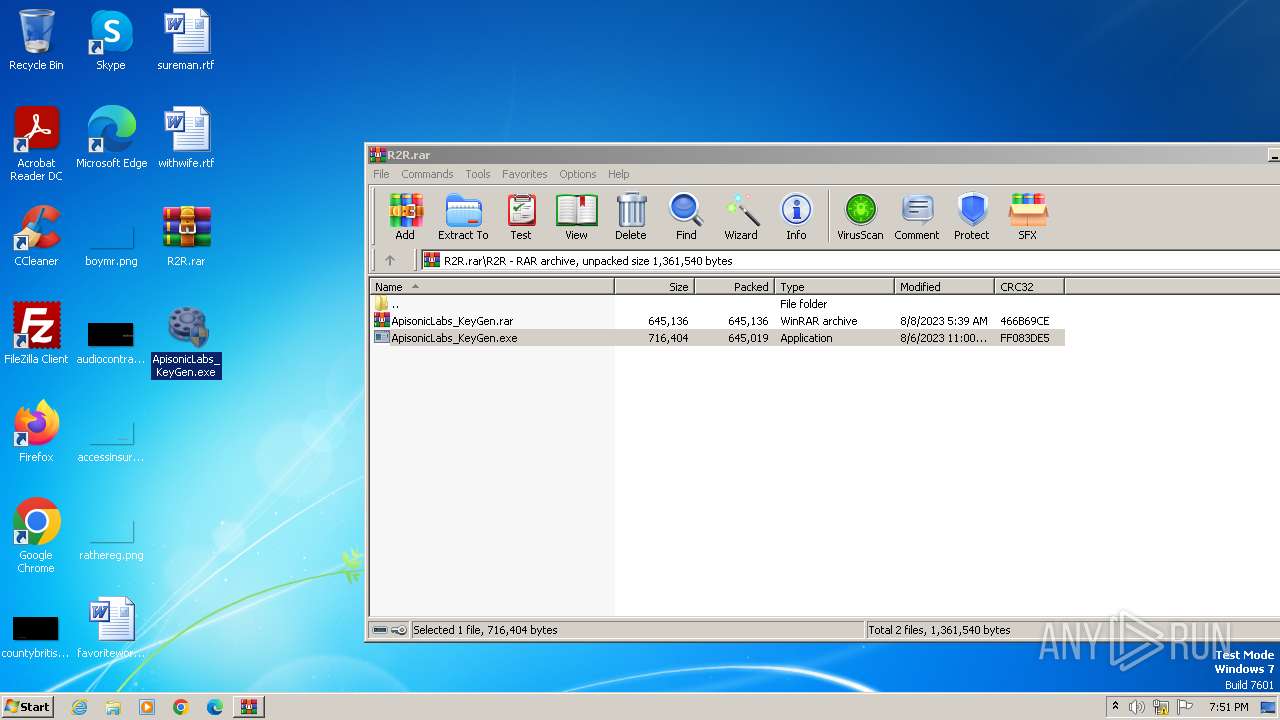
Task: Click the archive path address field
Action: tap(850, 260)
